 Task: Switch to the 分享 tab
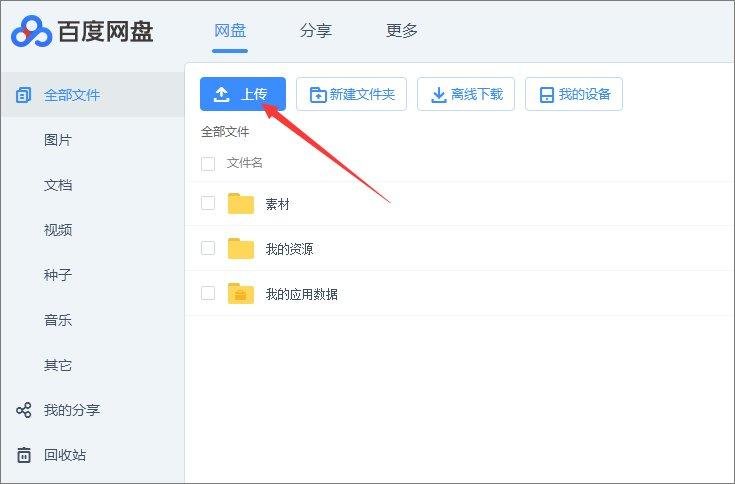(x=315, y=31)
